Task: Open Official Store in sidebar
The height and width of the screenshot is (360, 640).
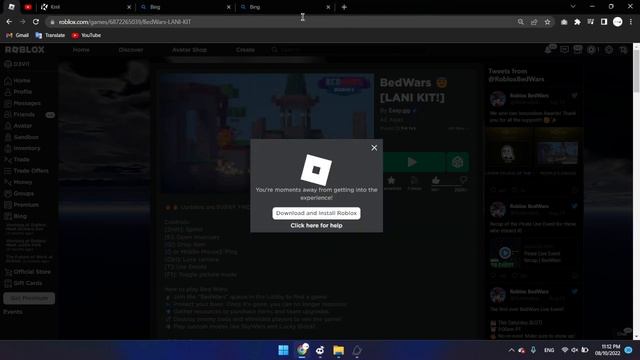Action: [28, 272]
